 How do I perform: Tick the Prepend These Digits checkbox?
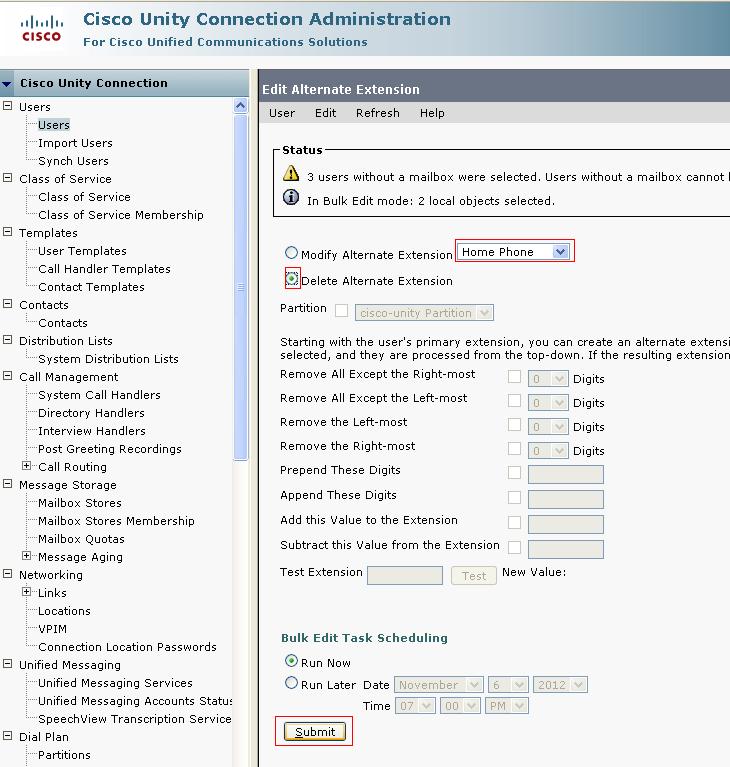tap(514, 472)
